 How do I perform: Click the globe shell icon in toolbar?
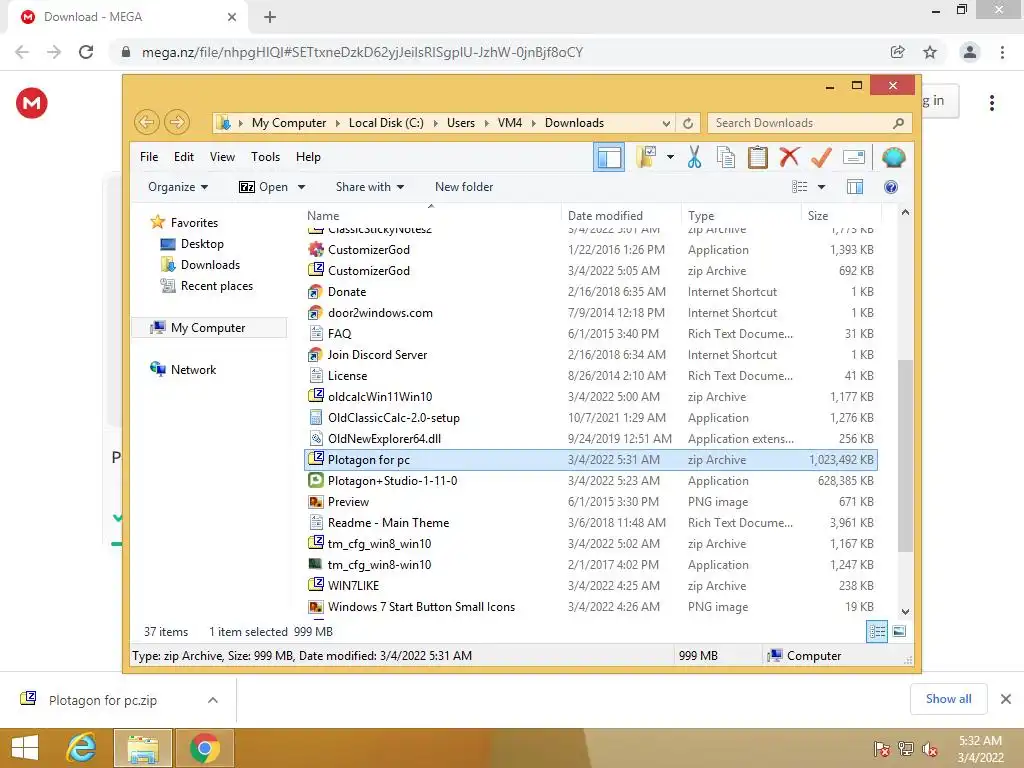pyautogui.click(x=893, y=157)
